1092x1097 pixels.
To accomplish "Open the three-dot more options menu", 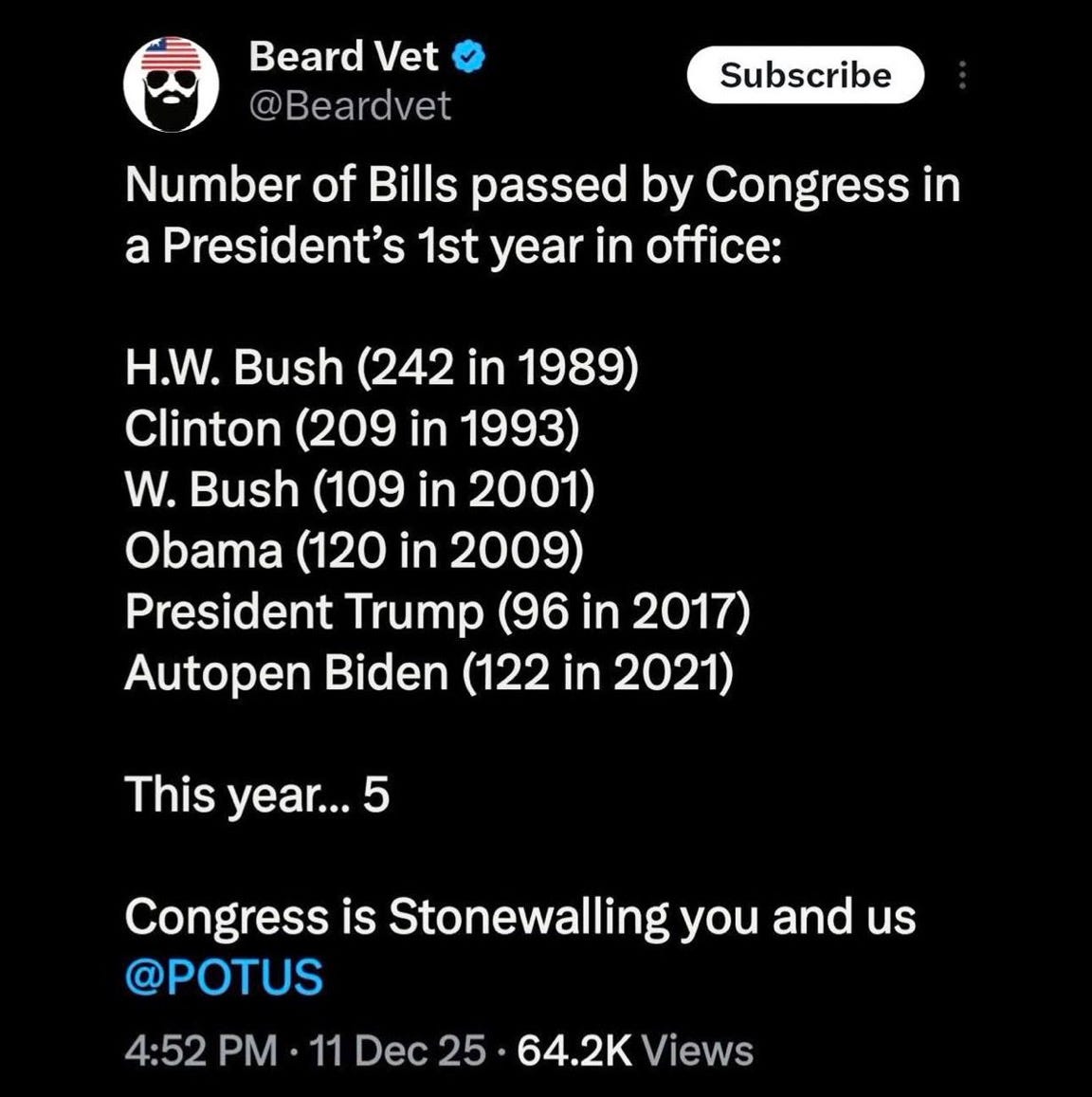I will pyautogui.click(x=962, y=75).
